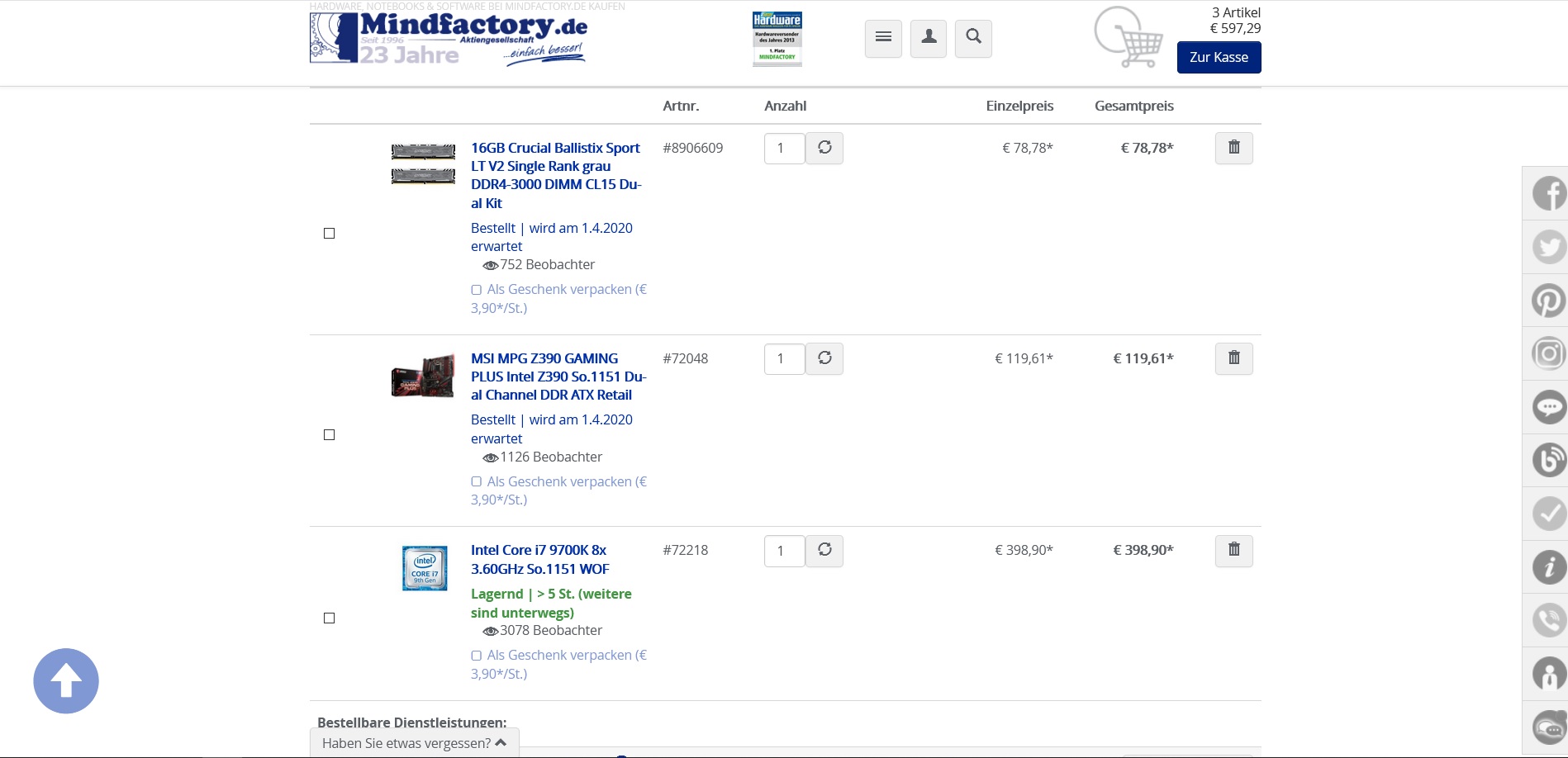This screenshot has width=1568, height=758.
Task: Select the MSI MPG Z390 row checkbox
Action: click(x=329, y=434)
